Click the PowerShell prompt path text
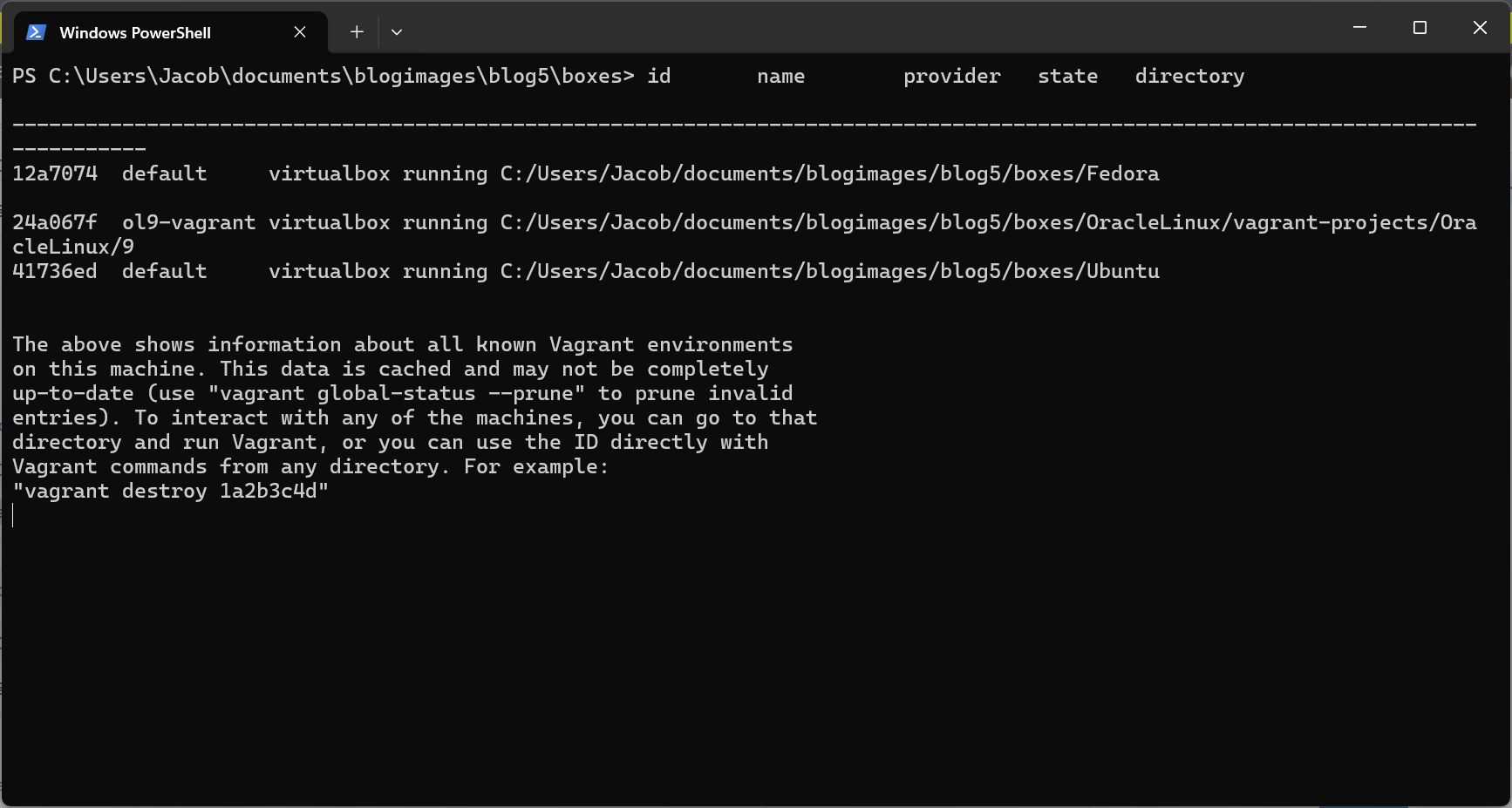The image size is (1512, 808). [323, 76]
